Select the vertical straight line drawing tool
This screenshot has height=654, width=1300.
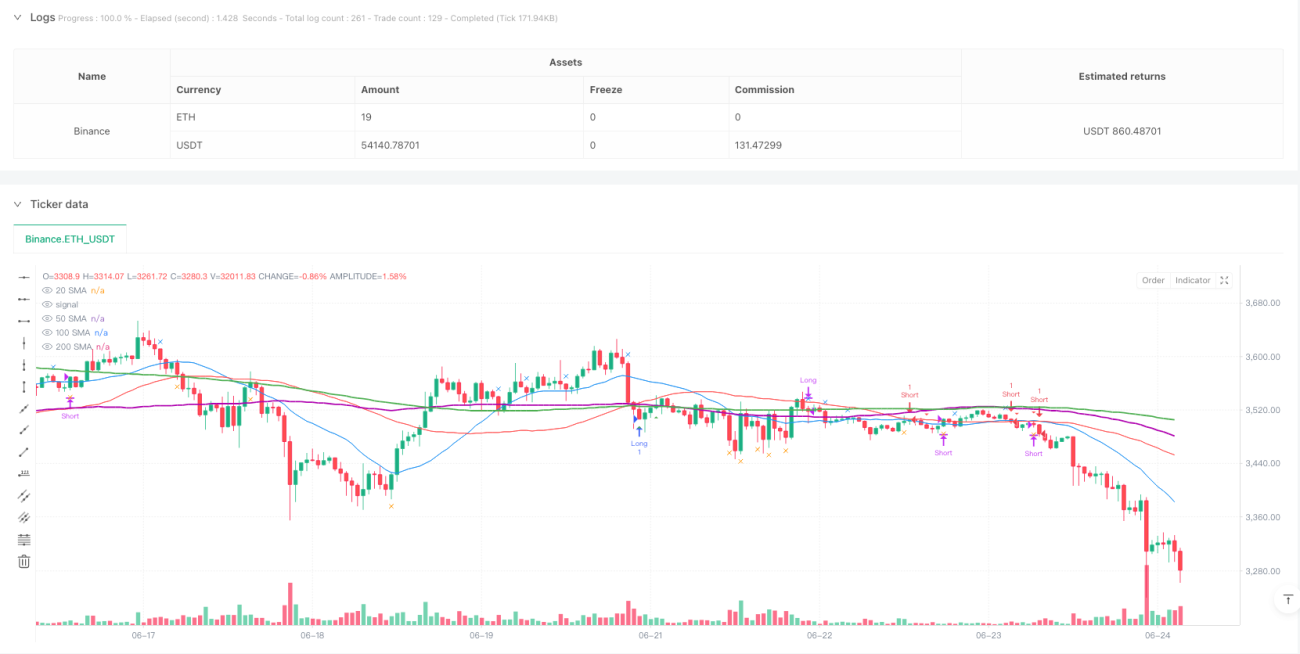(24, 343)
